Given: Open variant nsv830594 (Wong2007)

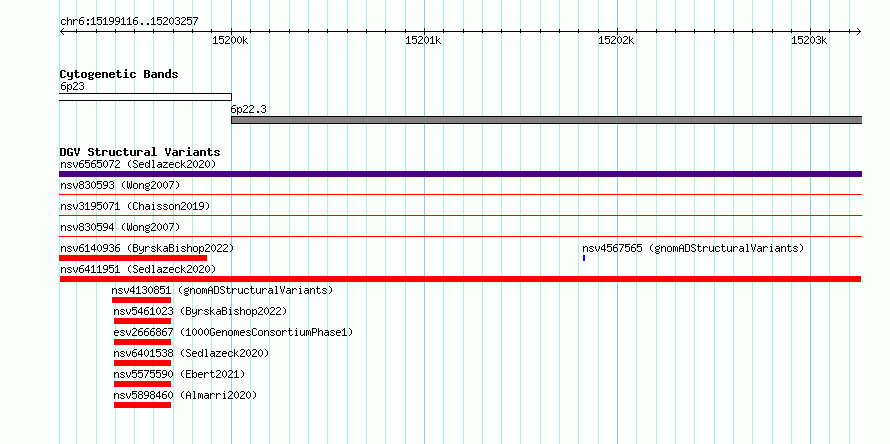Looking at the screenshot, I should [120, 227].
